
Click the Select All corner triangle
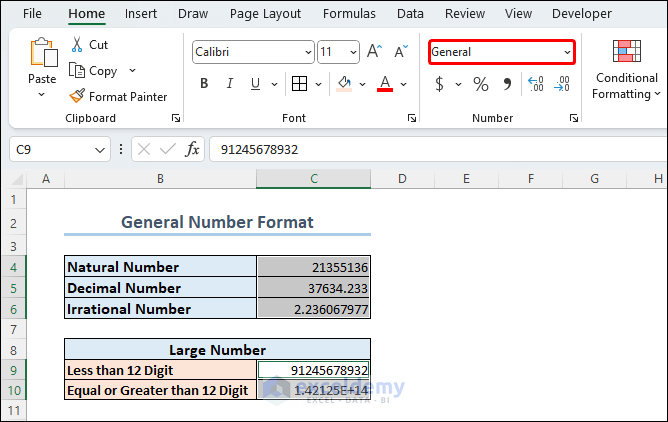[x=17, y=179]
